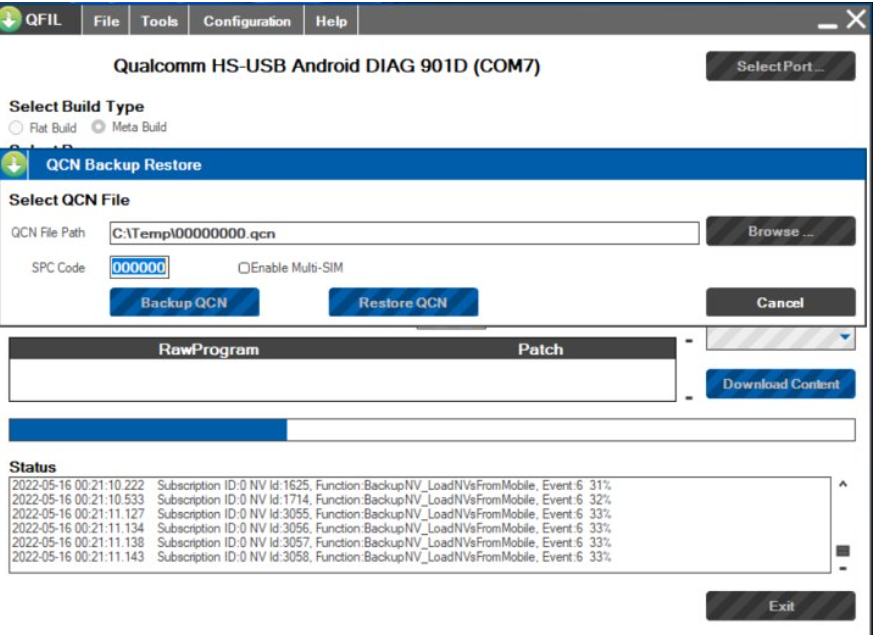The image size is (874, 638).
Task: Select the log line for NV Id:1714
Action: point(312,500)
